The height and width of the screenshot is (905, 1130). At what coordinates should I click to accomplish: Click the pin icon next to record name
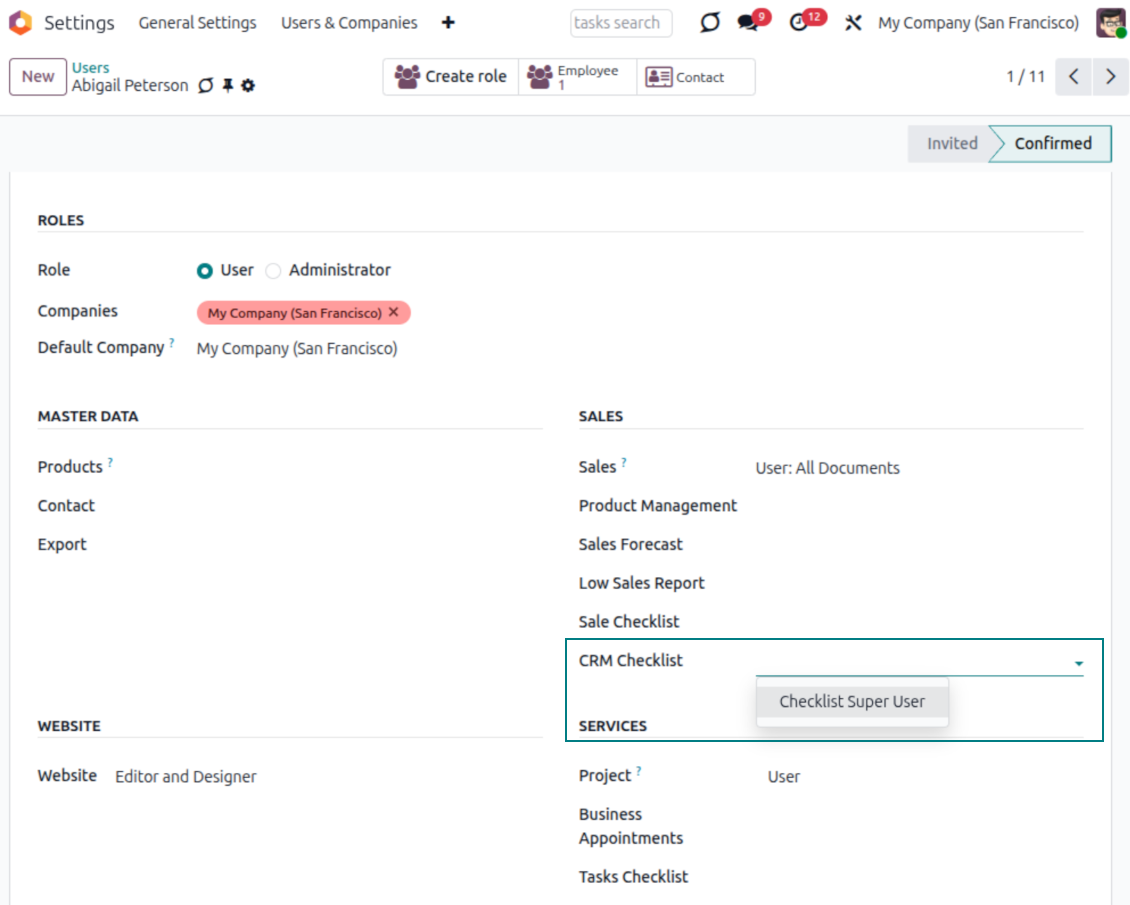[228, 86]
